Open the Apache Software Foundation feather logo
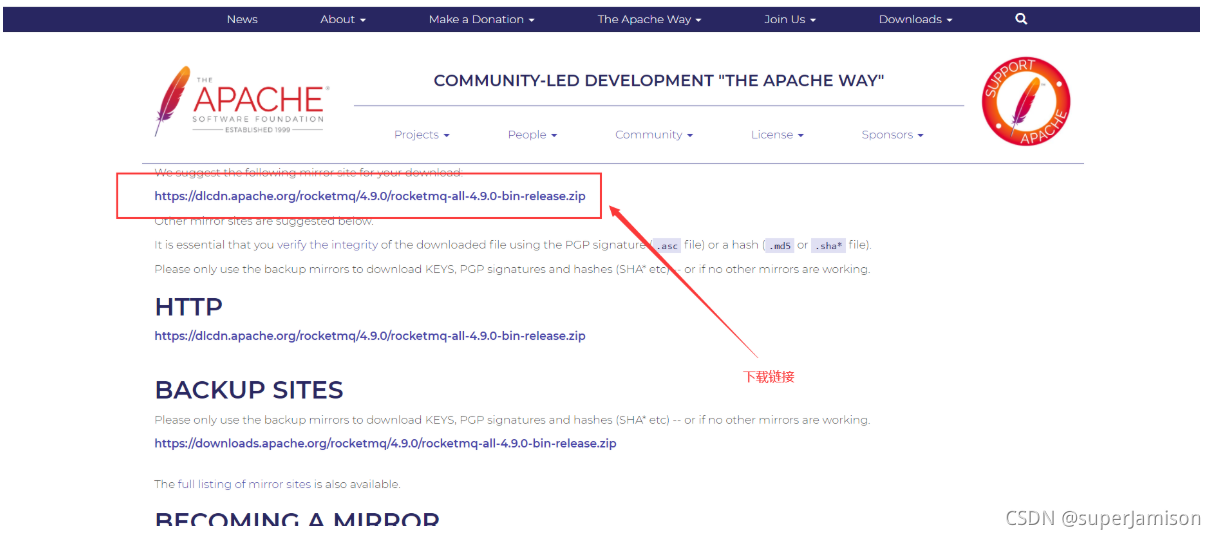This screenshot has height=539, width=1216. pyautogui.click(x=241, y=101)
